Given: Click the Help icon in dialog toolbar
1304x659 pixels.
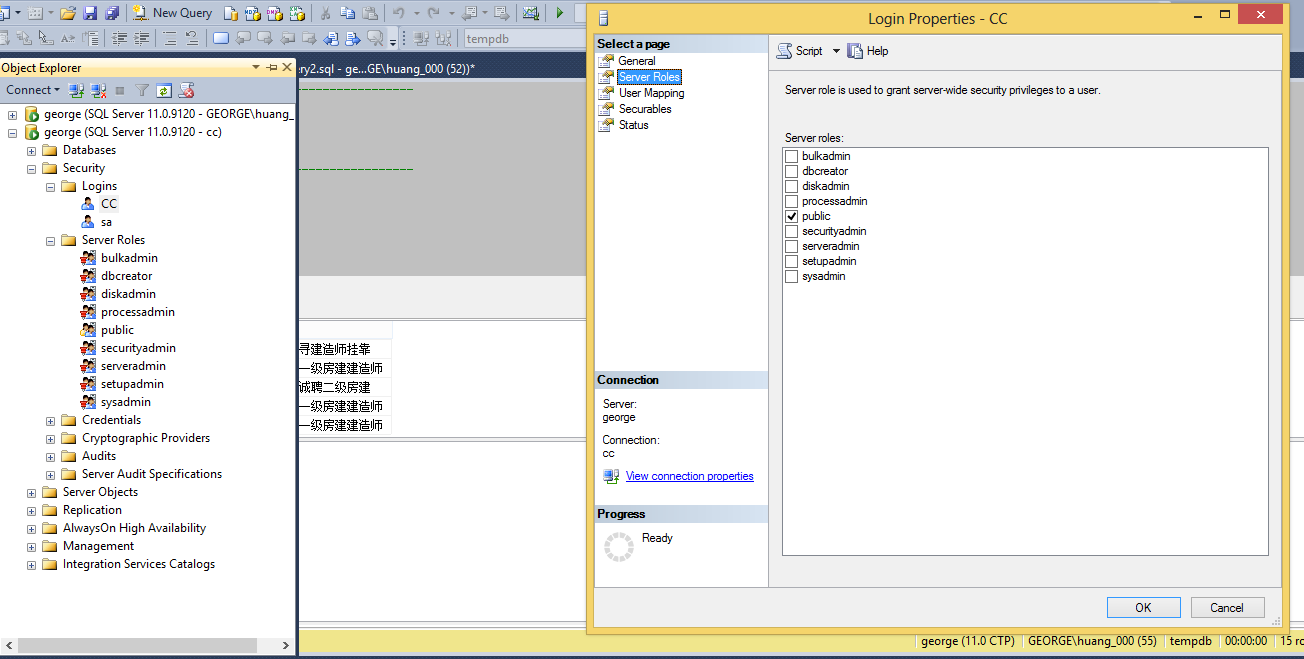Looking at the screenshot, I should pyautogui.click(x=855, y=51).
